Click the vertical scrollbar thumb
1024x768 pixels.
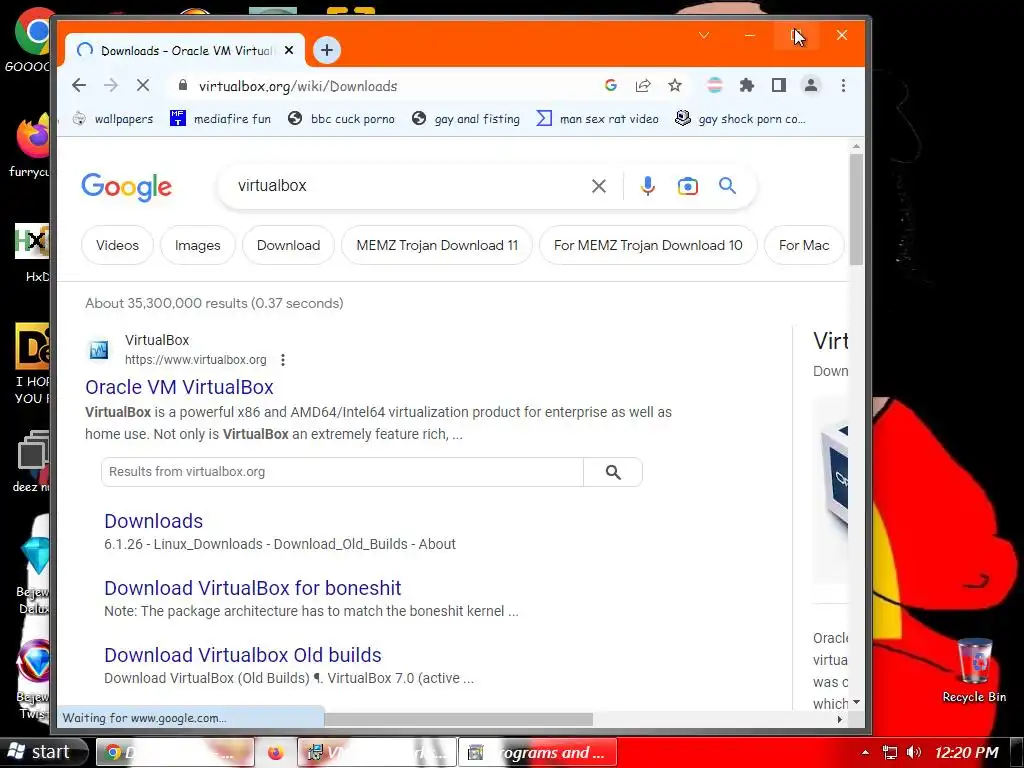click(856, 209)
